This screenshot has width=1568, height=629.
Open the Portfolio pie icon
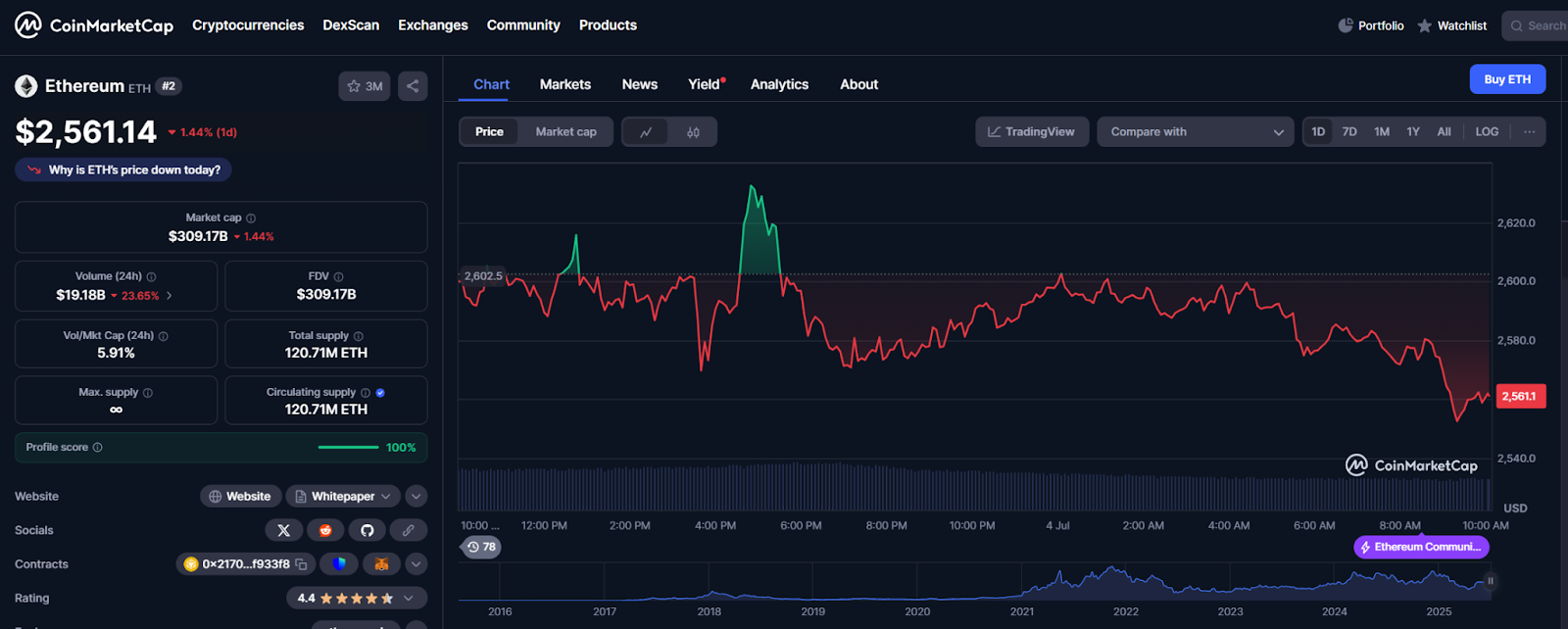tap(1346, 25)
